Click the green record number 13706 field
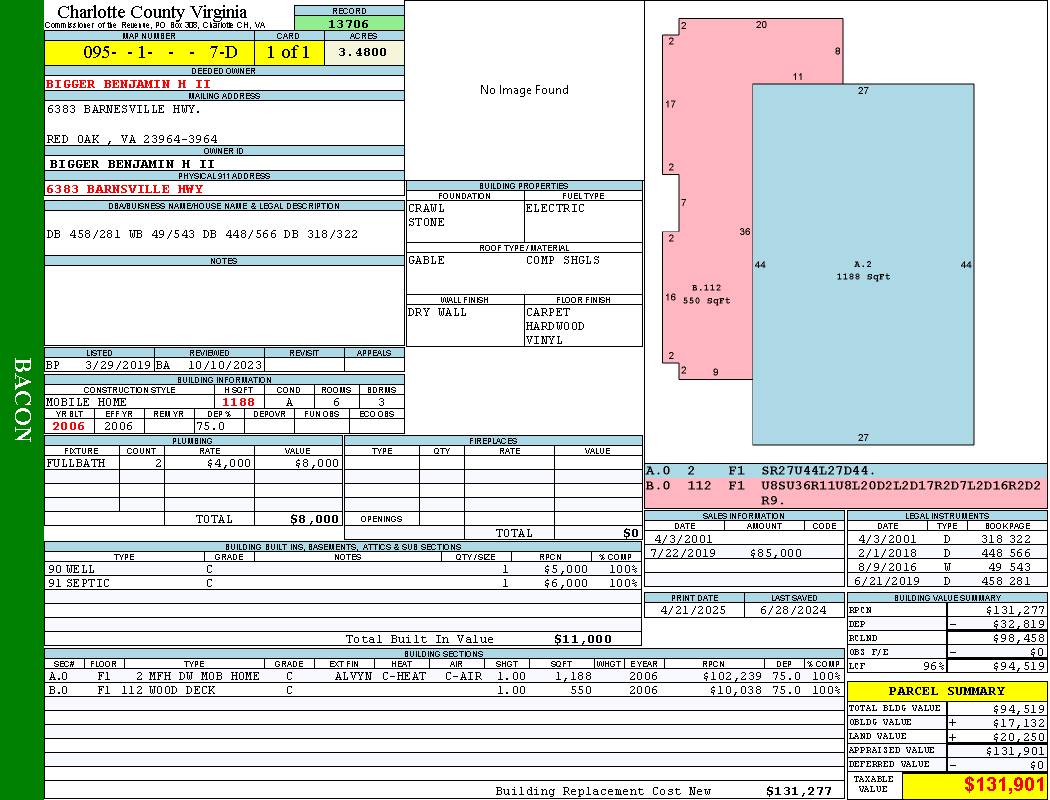The width and height of the screenshot is (1050, 800). [x=349, y=23]
